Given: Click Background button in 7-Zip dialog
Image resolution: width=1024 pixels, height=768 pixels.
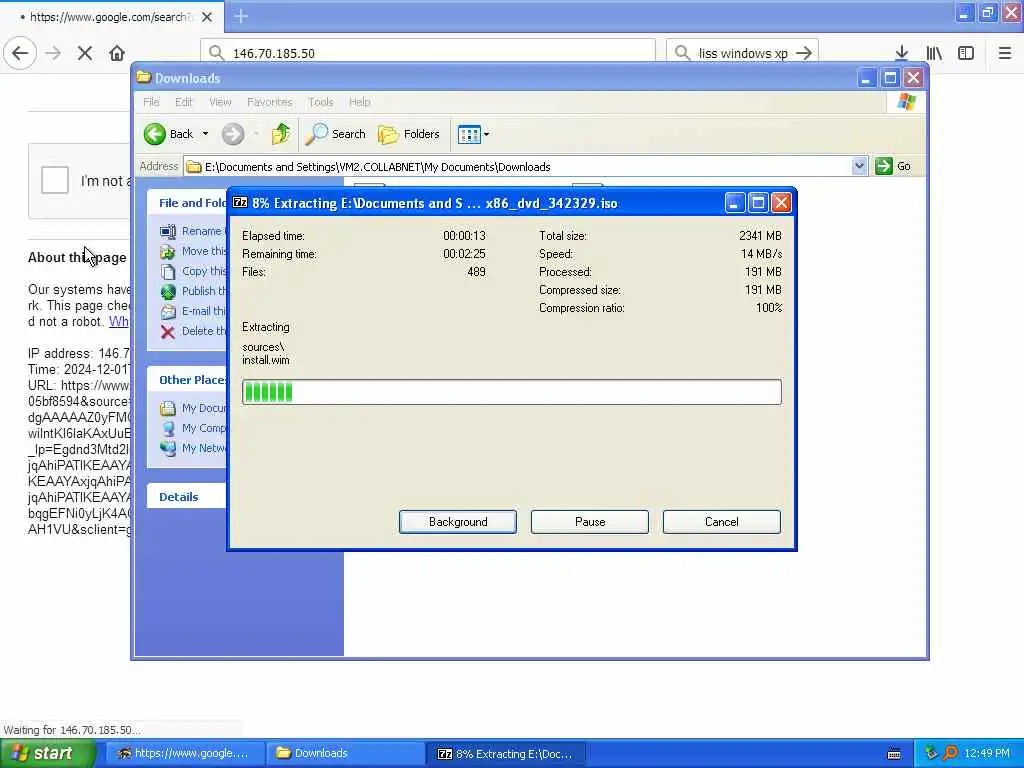Looking at the screenshot, I should 458,522.
